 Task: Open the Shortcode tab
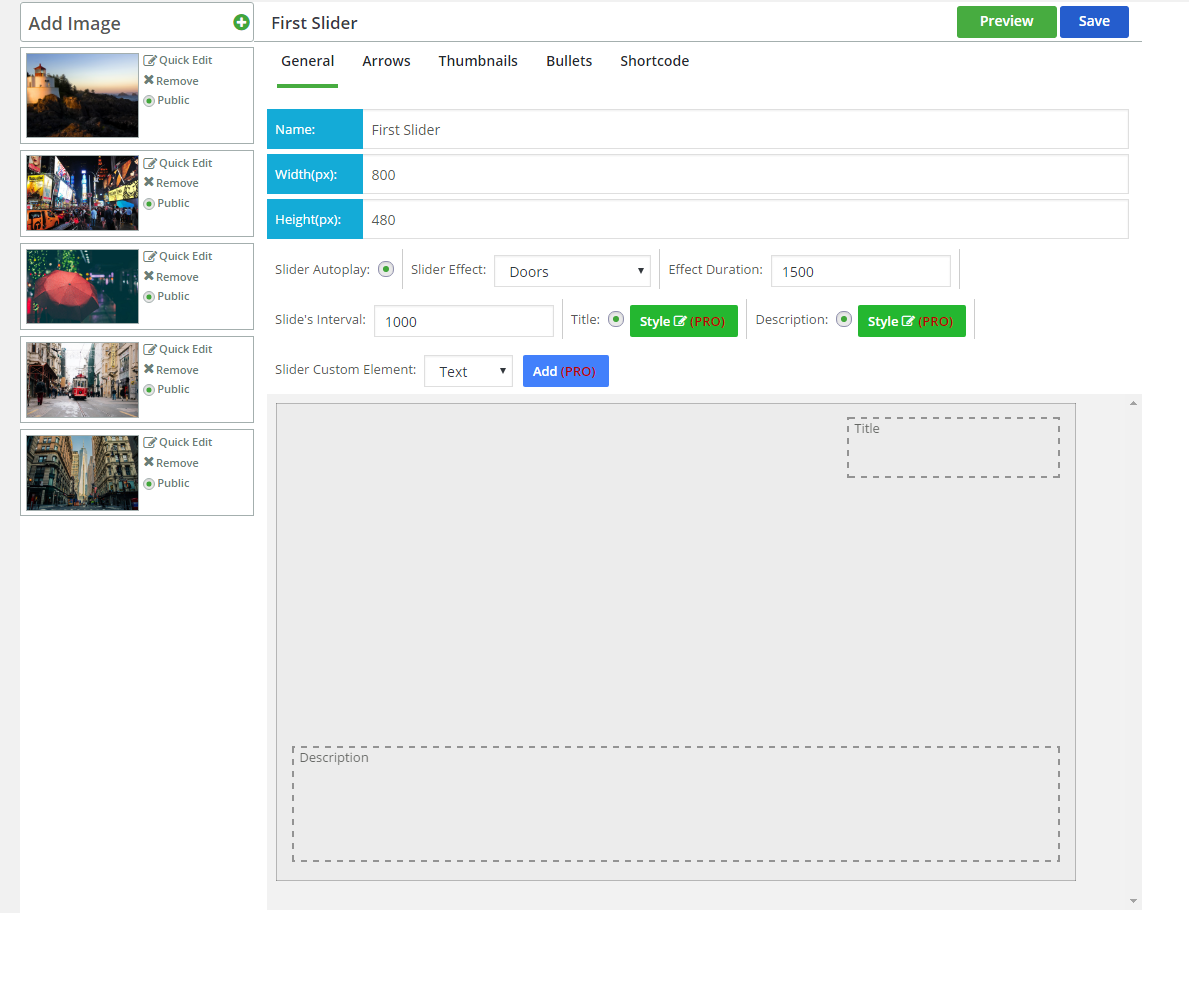point(654,61)
